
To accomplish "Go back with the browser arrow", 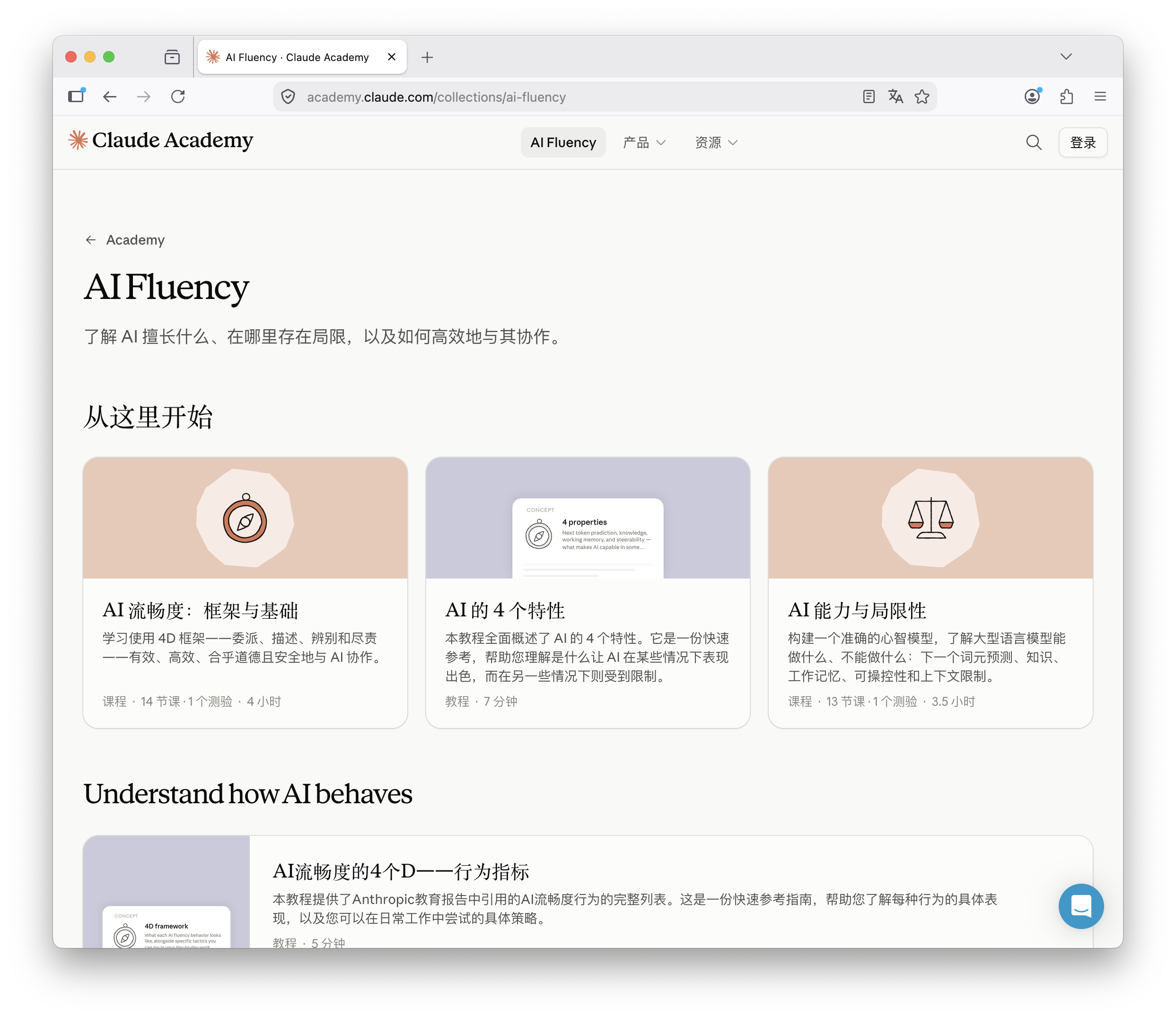I will [110, 97].
